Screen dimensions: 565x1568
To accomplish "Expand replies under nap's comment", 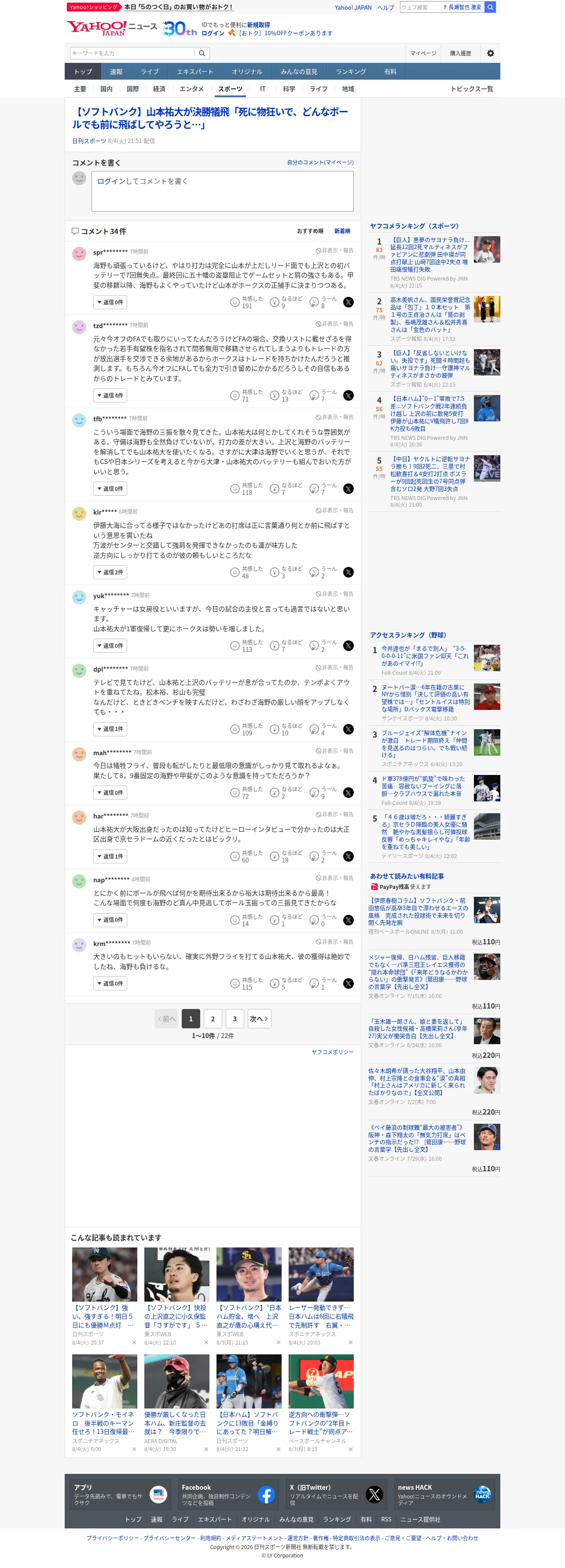I will pos(110,920).
